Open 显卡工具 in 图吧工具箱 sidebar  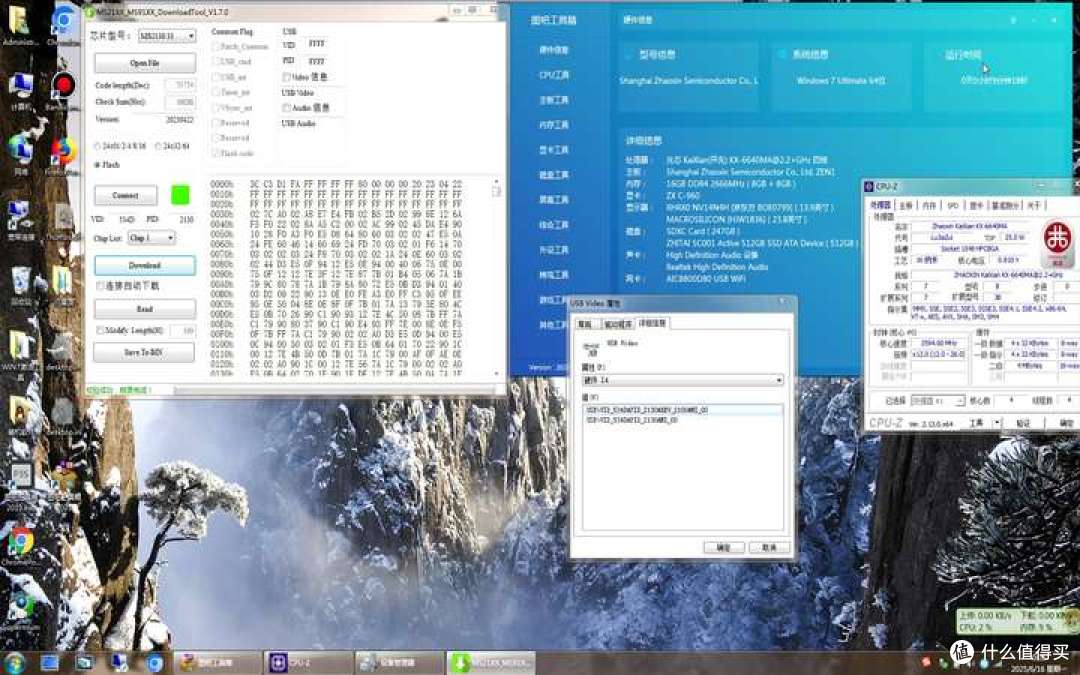click(554, 149)
